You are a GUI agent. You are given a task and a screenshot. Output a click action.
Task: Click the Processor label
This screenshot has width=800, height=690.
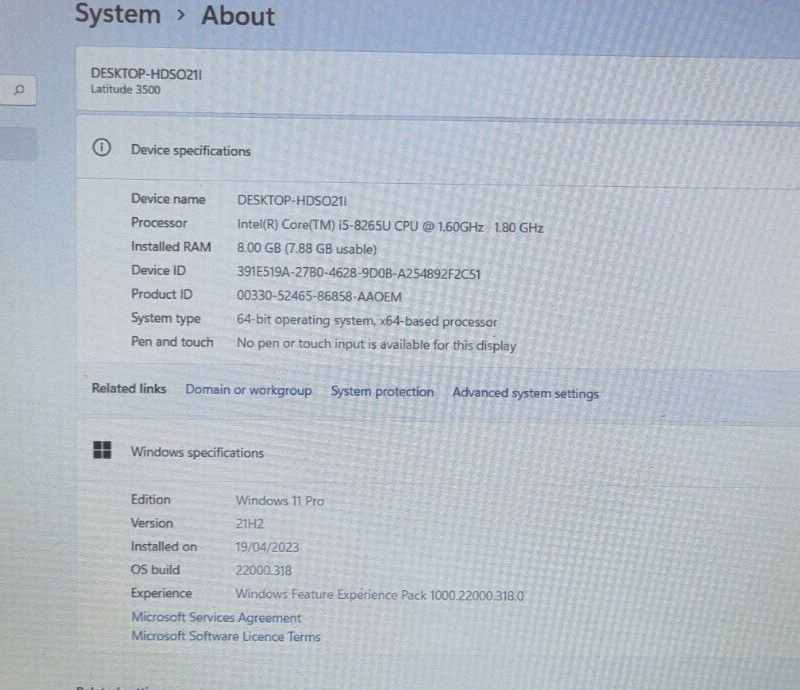tap(159, 223)
